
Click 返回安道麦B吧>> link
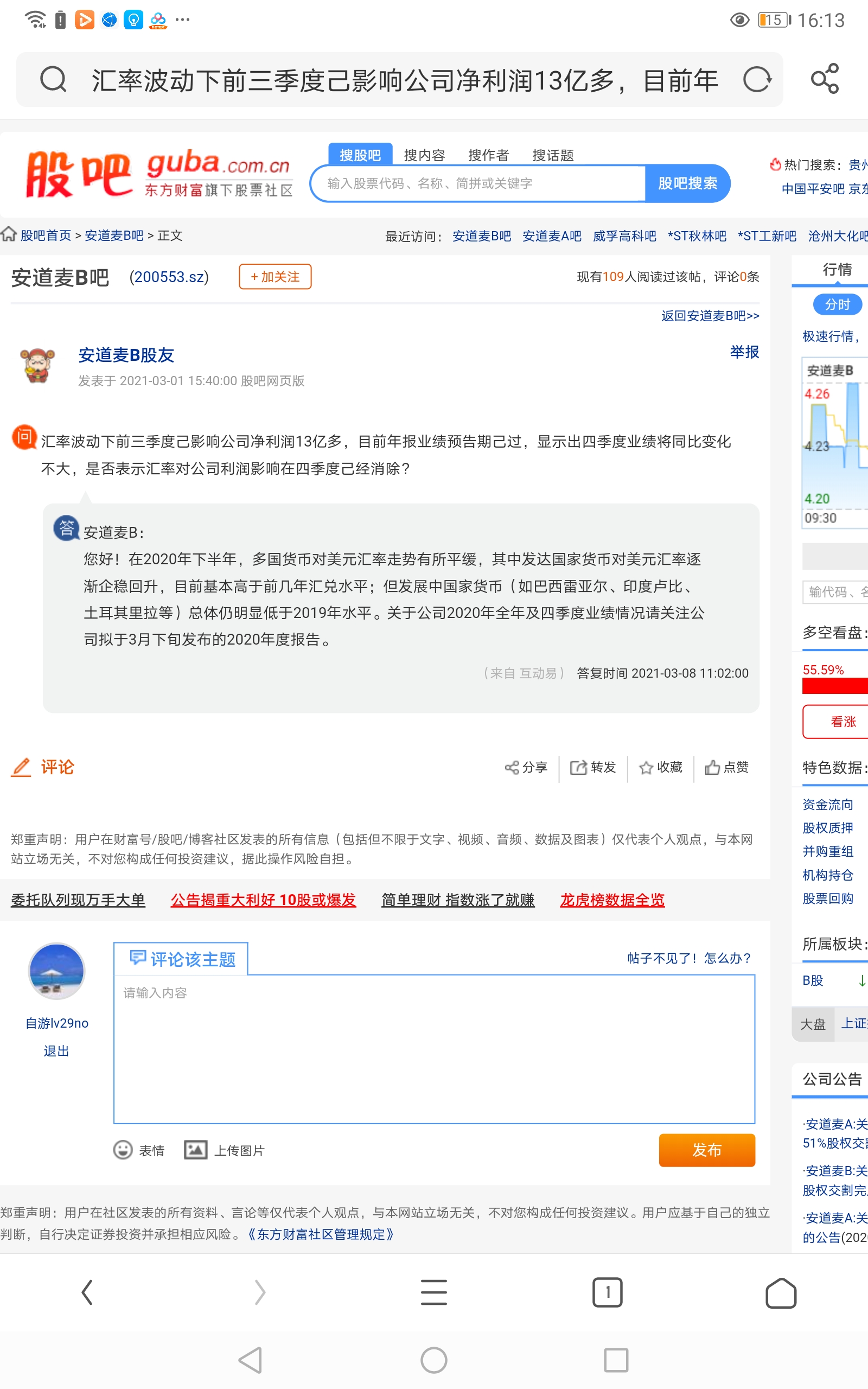[710, 316]
